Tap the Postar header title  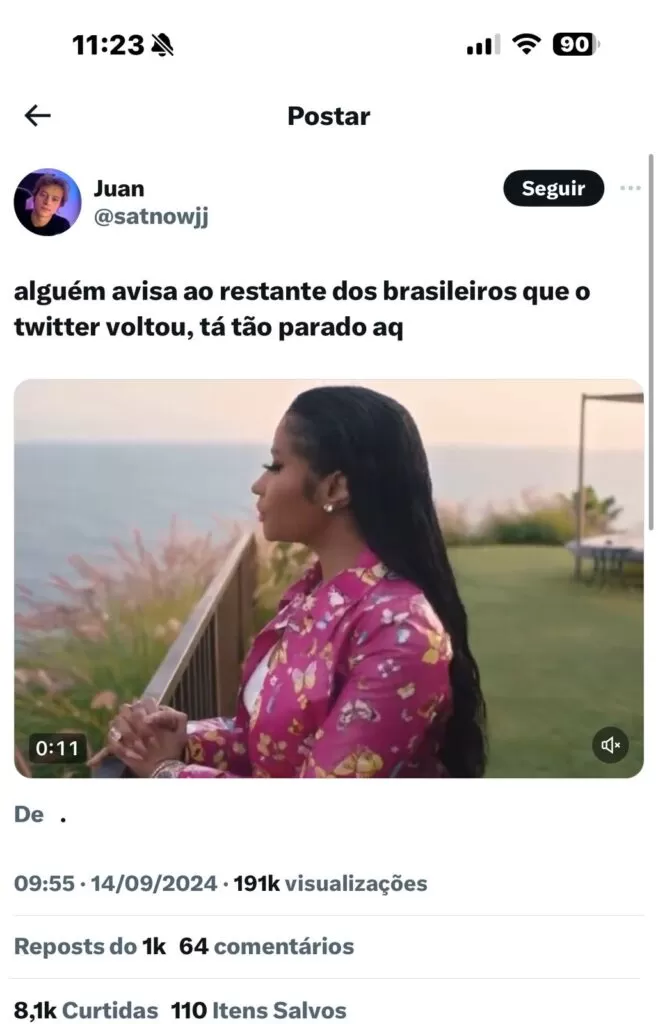329,116
